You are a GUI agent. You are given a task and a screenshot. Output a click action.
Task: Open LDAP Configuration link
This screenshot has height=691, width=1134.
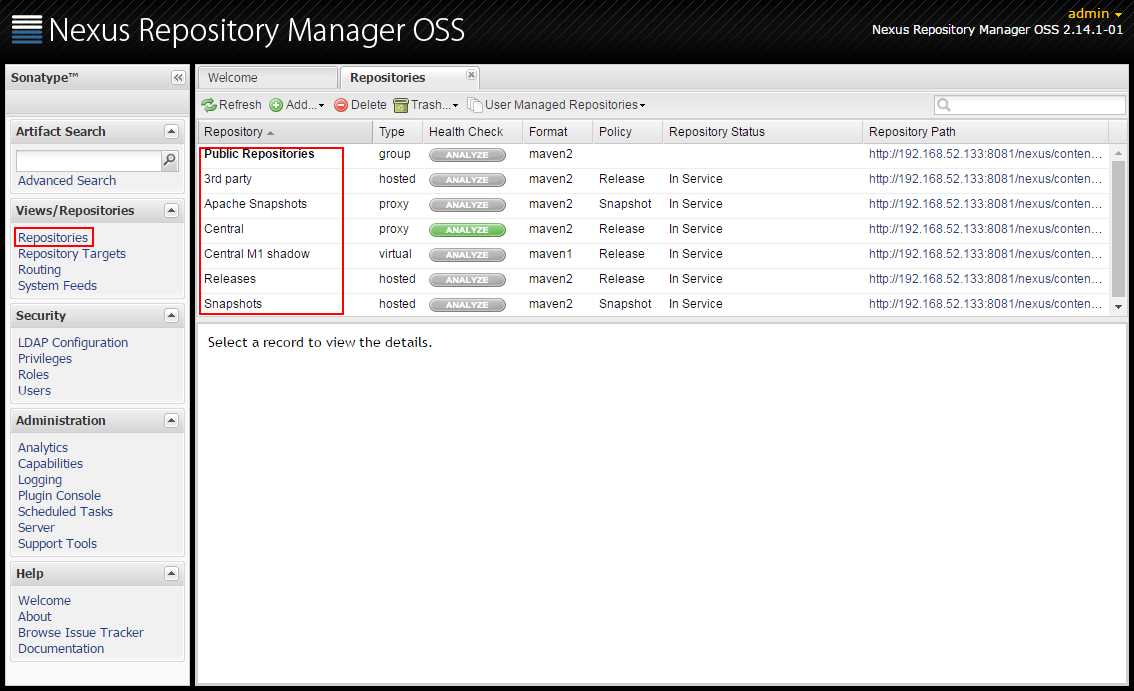point(72,343)
